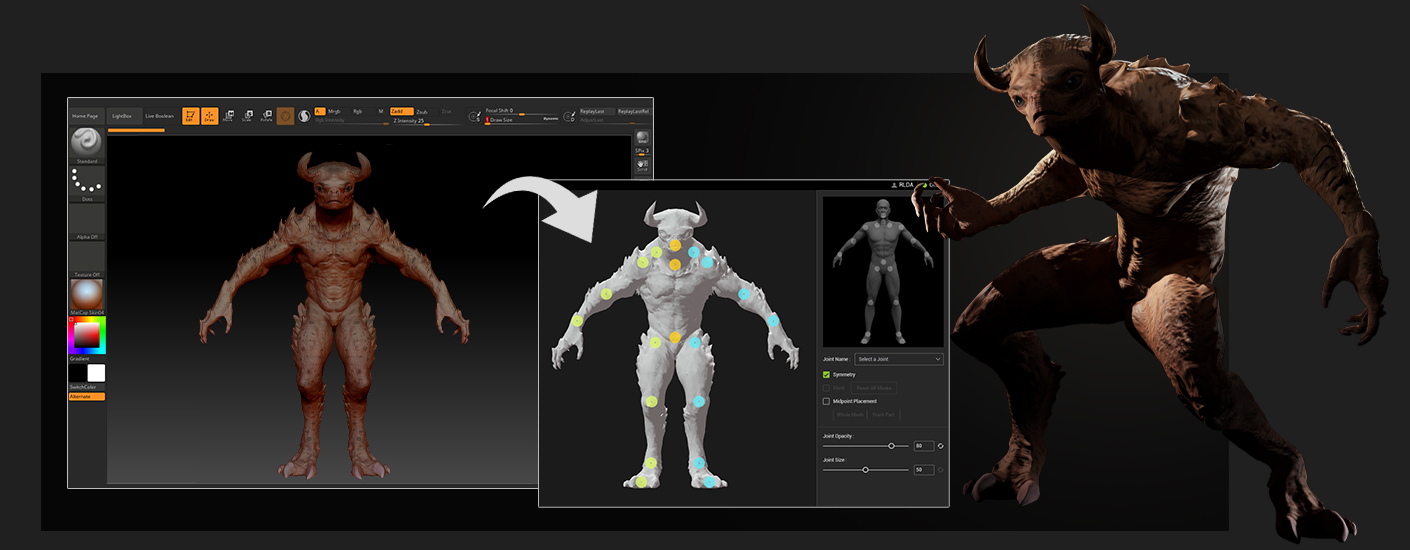Image resolution: width=1410 pixels, height=550 pixels.
Task: Open the MatCap Skin04 material picker
Action: pos(87,294)
